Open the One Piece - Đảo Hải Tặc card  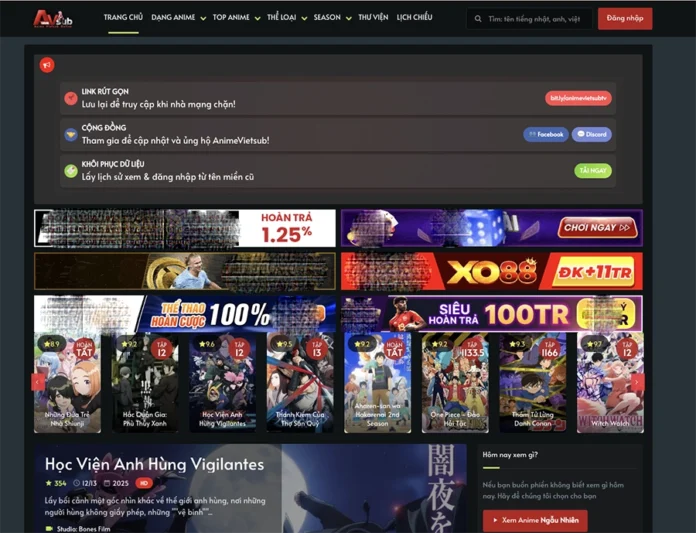455,383
